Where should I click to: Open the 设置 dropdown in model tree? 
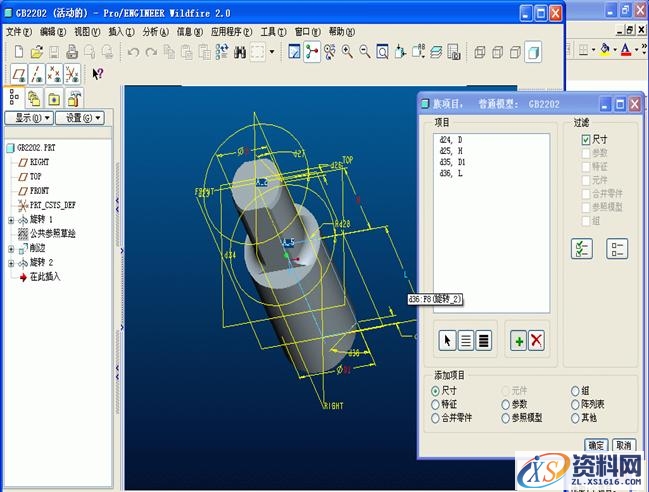78,118
